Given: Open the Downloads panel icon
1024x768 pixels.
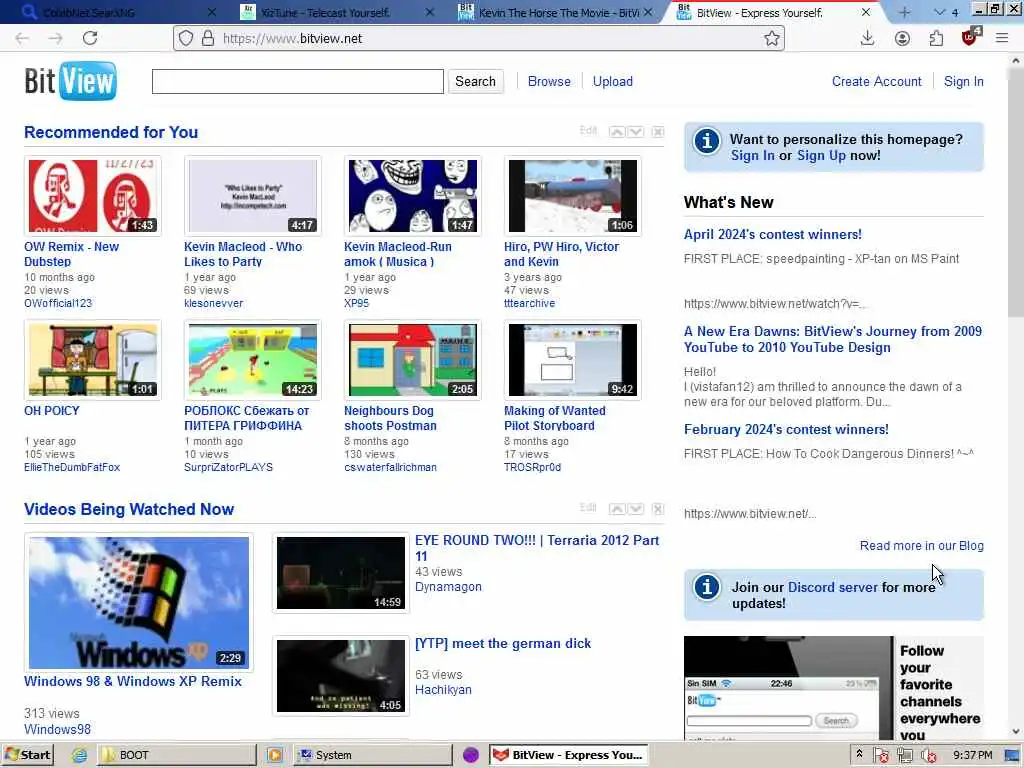Looking at the screenshot, I should click(x=867, y=39).
